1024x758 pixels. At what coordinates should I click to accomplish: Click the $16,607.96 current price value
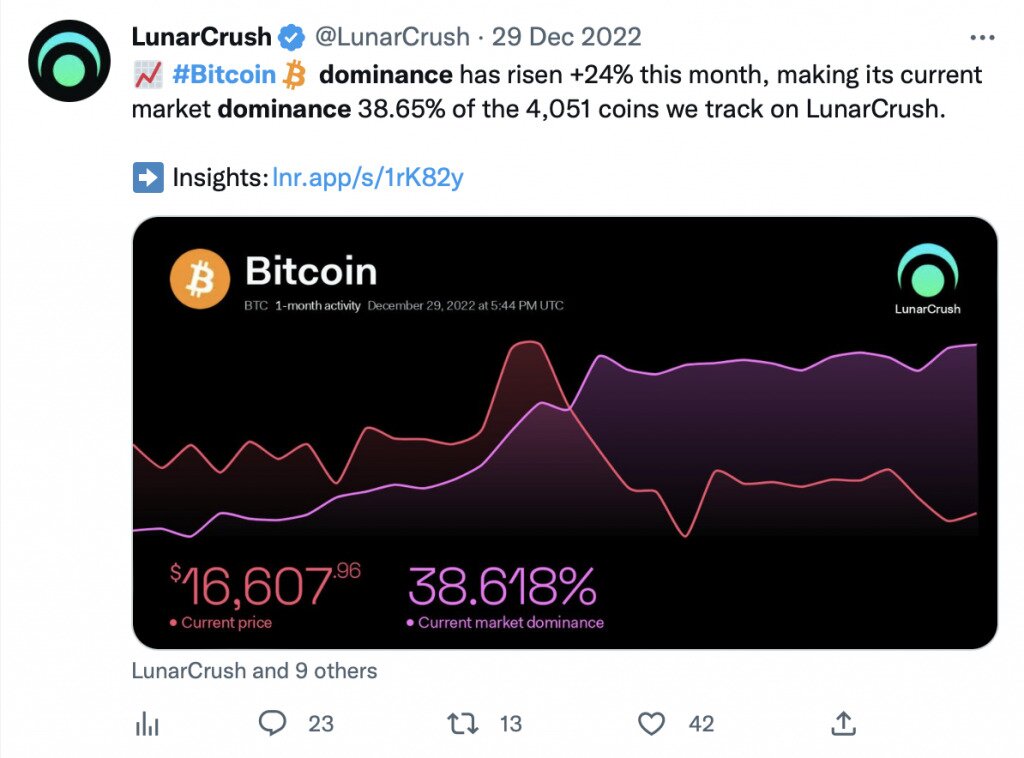[x=265, y=587]
